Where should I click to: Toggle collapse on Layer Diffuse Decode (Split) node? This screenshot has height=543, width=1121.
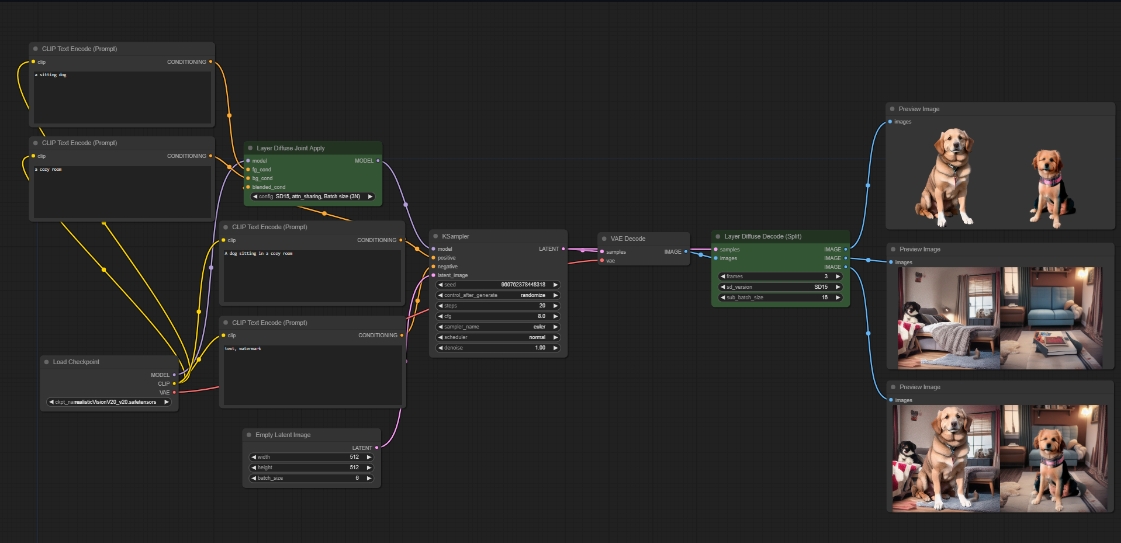[x=718, y=236]
